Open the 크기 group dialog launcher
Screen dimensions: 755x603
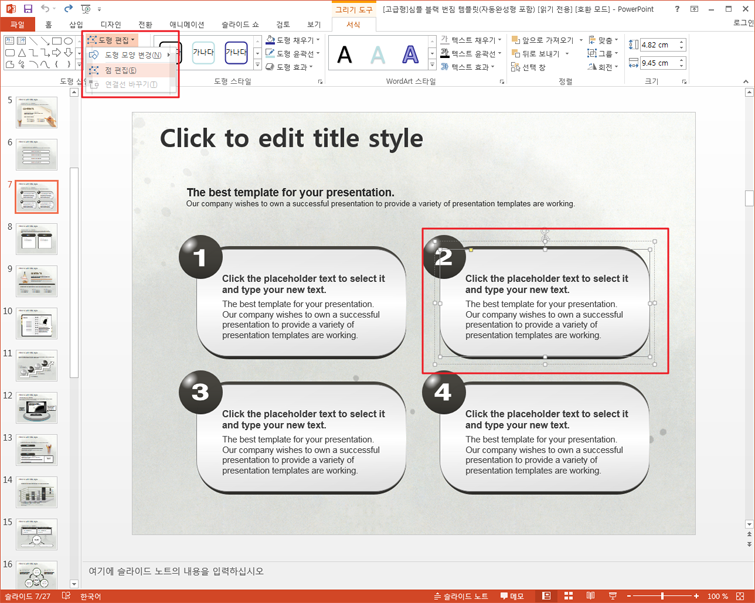684,82
